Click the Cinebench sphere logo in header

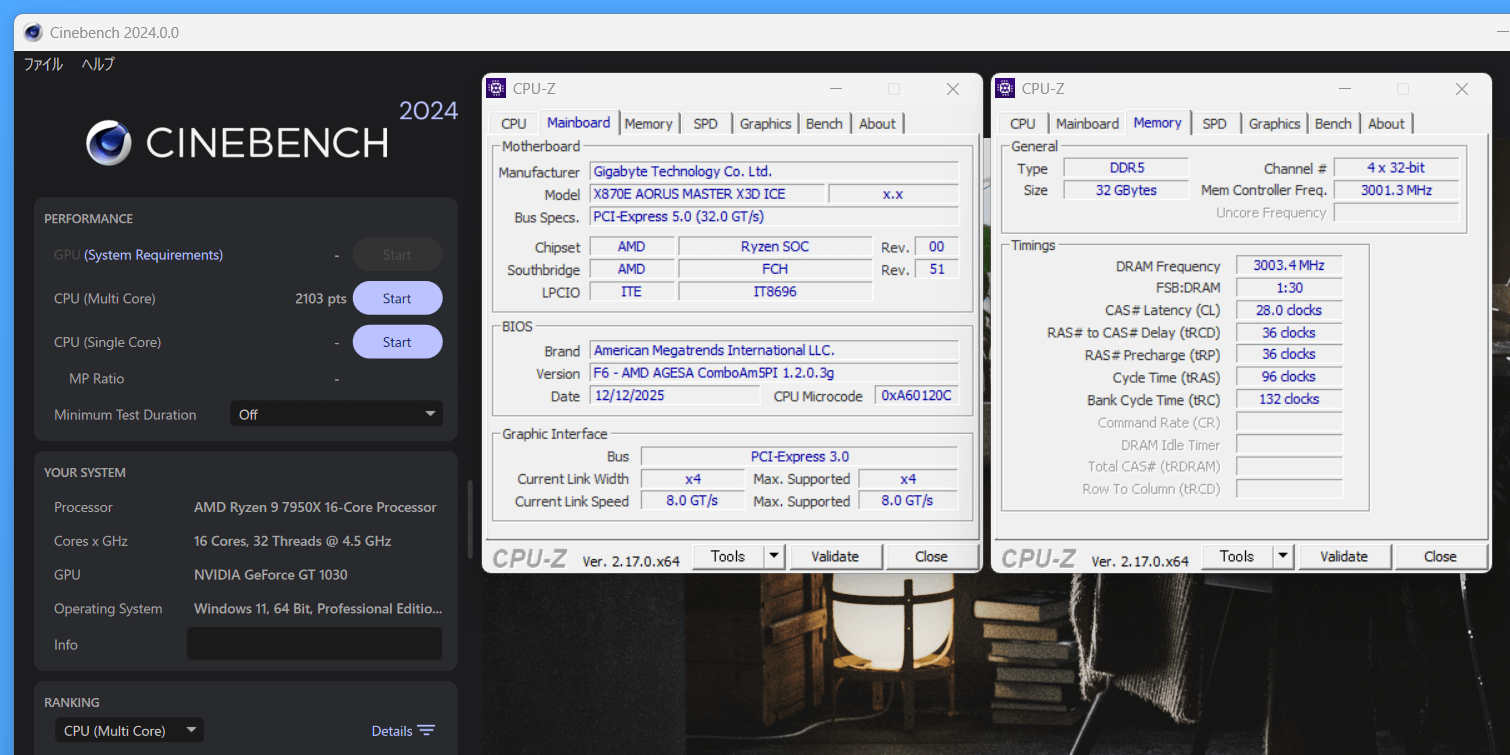coord(109,143)
